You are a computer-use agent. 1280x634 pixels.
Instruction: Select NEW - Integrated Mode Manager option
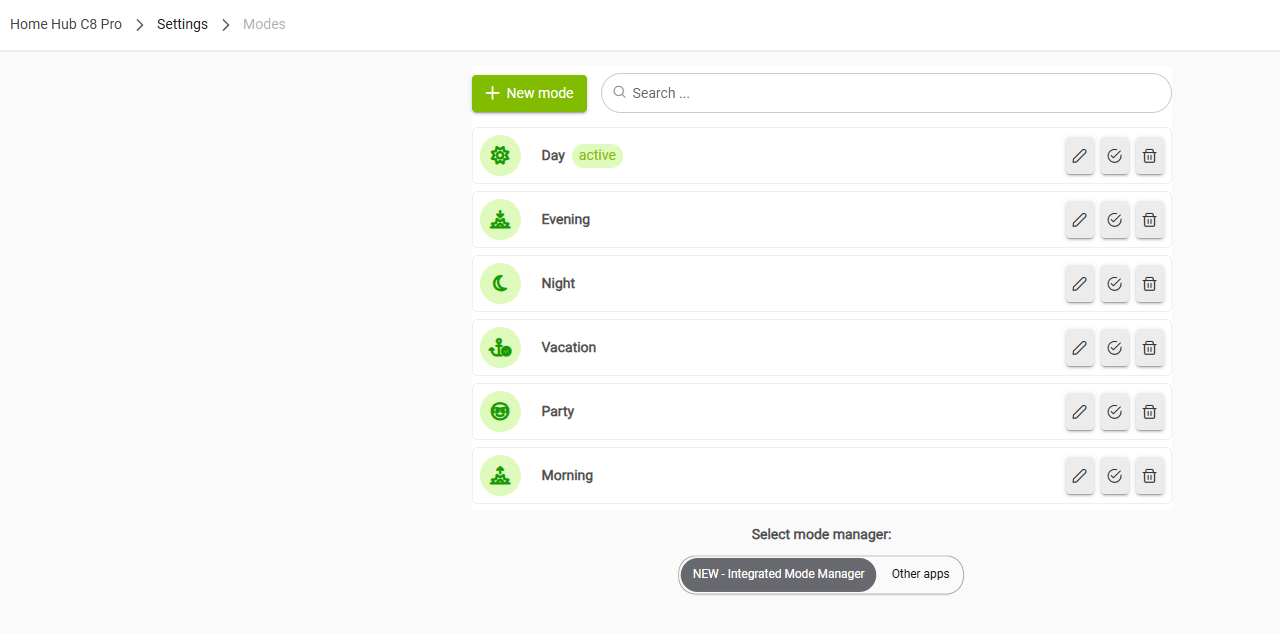tap(778, 575)
